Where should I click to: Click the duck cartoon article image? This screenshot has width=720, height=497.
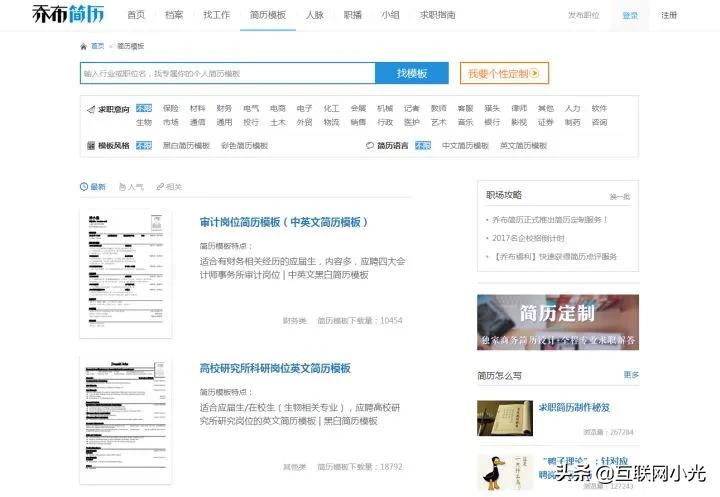pos(504,471)
